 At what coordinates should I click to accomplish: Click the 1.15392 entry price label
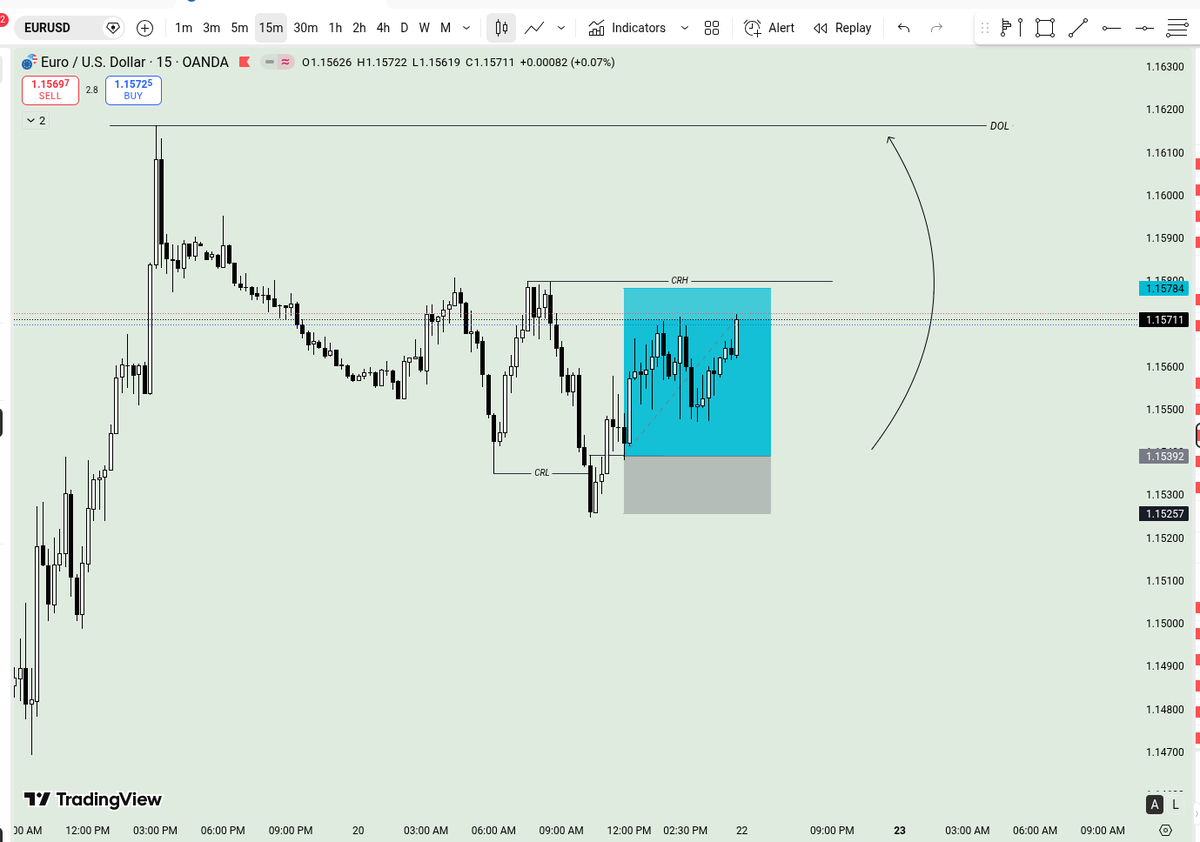(1165, 456)
